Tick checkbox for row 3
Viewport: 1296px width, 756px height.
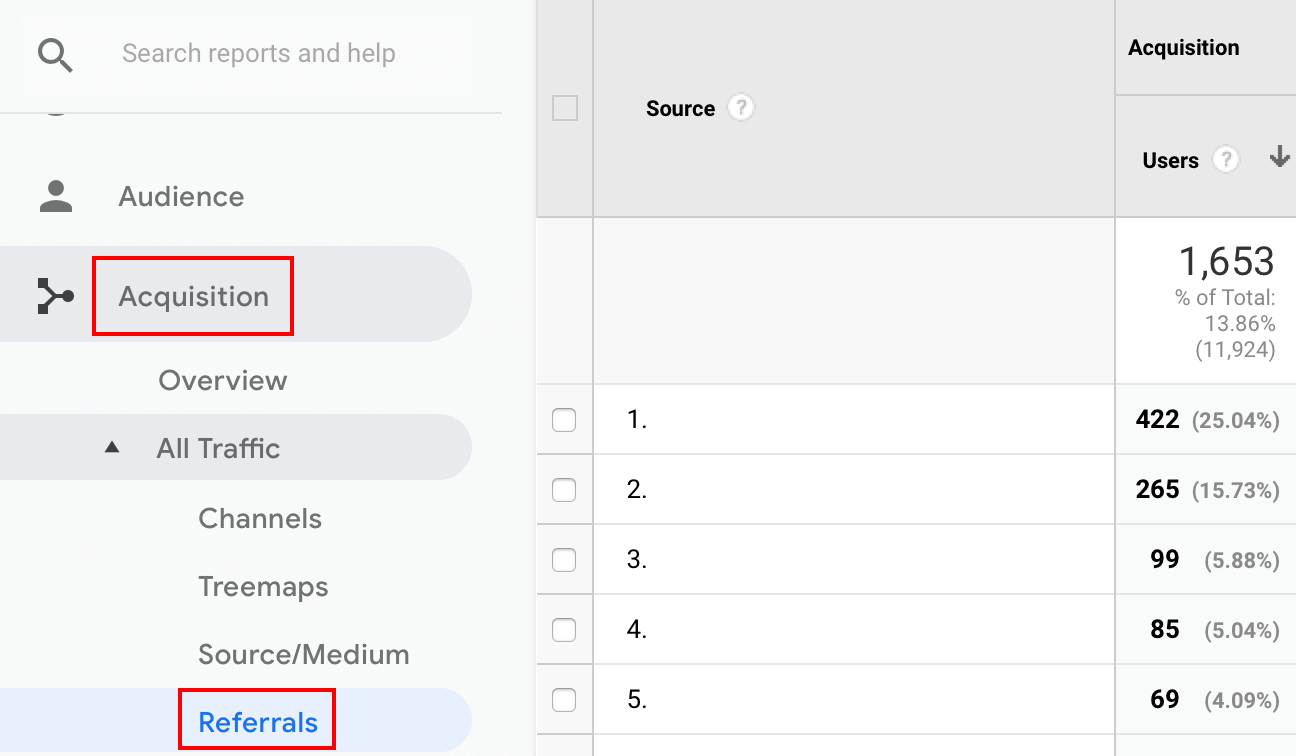coord(564,560)
